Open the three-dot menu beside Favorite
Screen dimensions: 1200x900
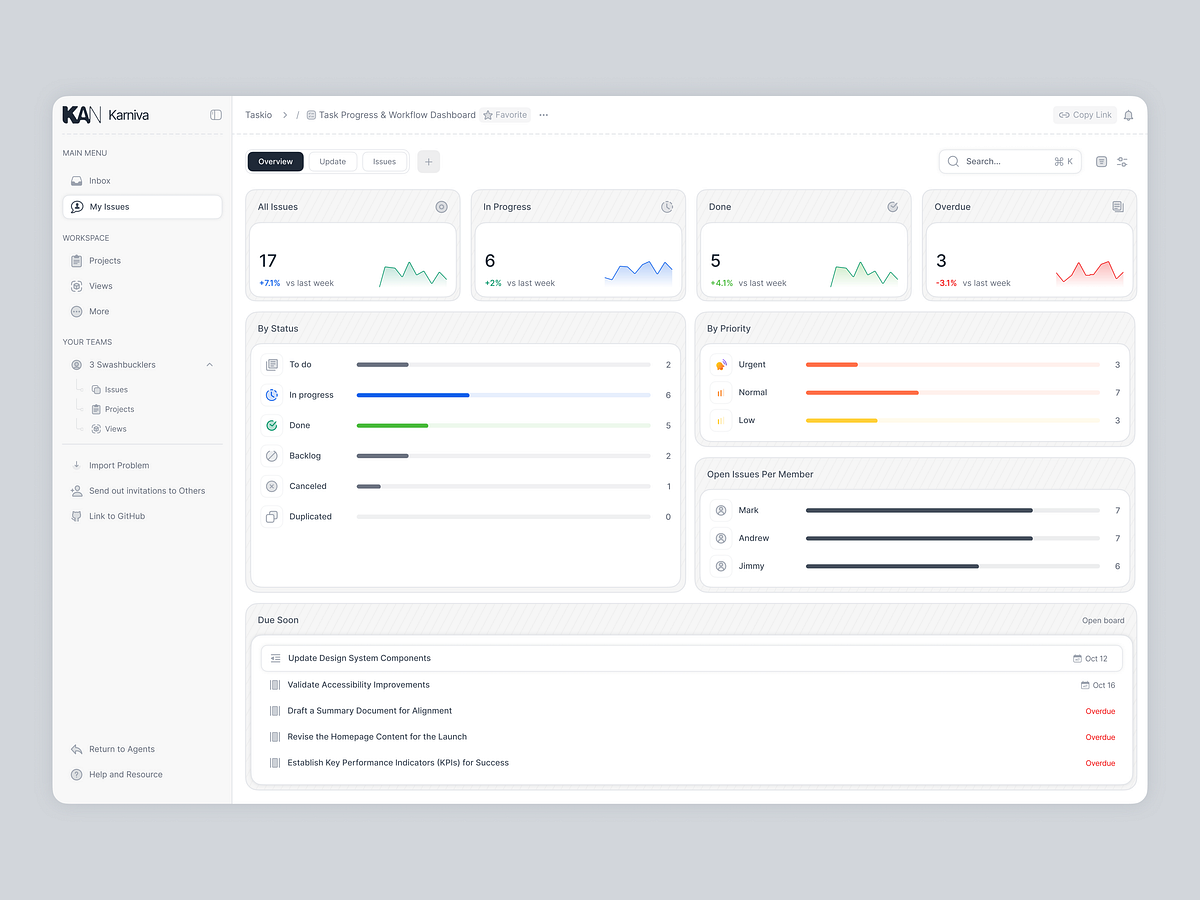coord(544,115)
